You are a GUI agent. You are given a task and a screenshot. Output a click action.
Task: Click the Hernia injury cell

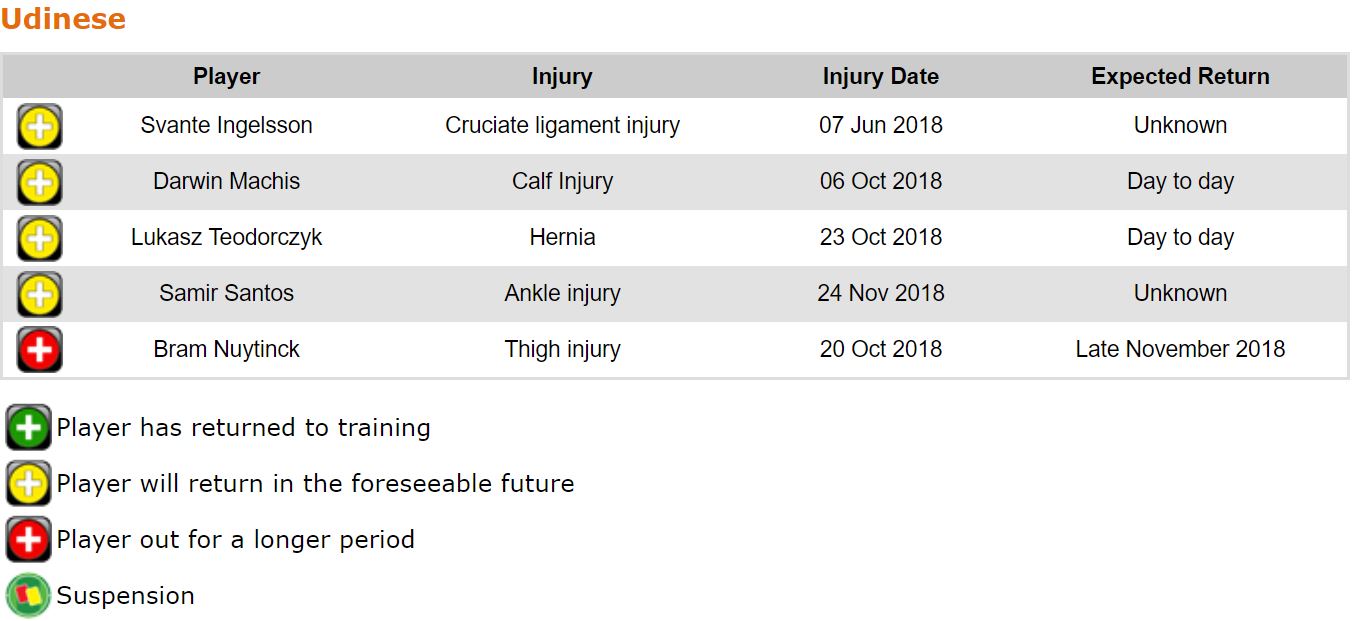[562, 238]
